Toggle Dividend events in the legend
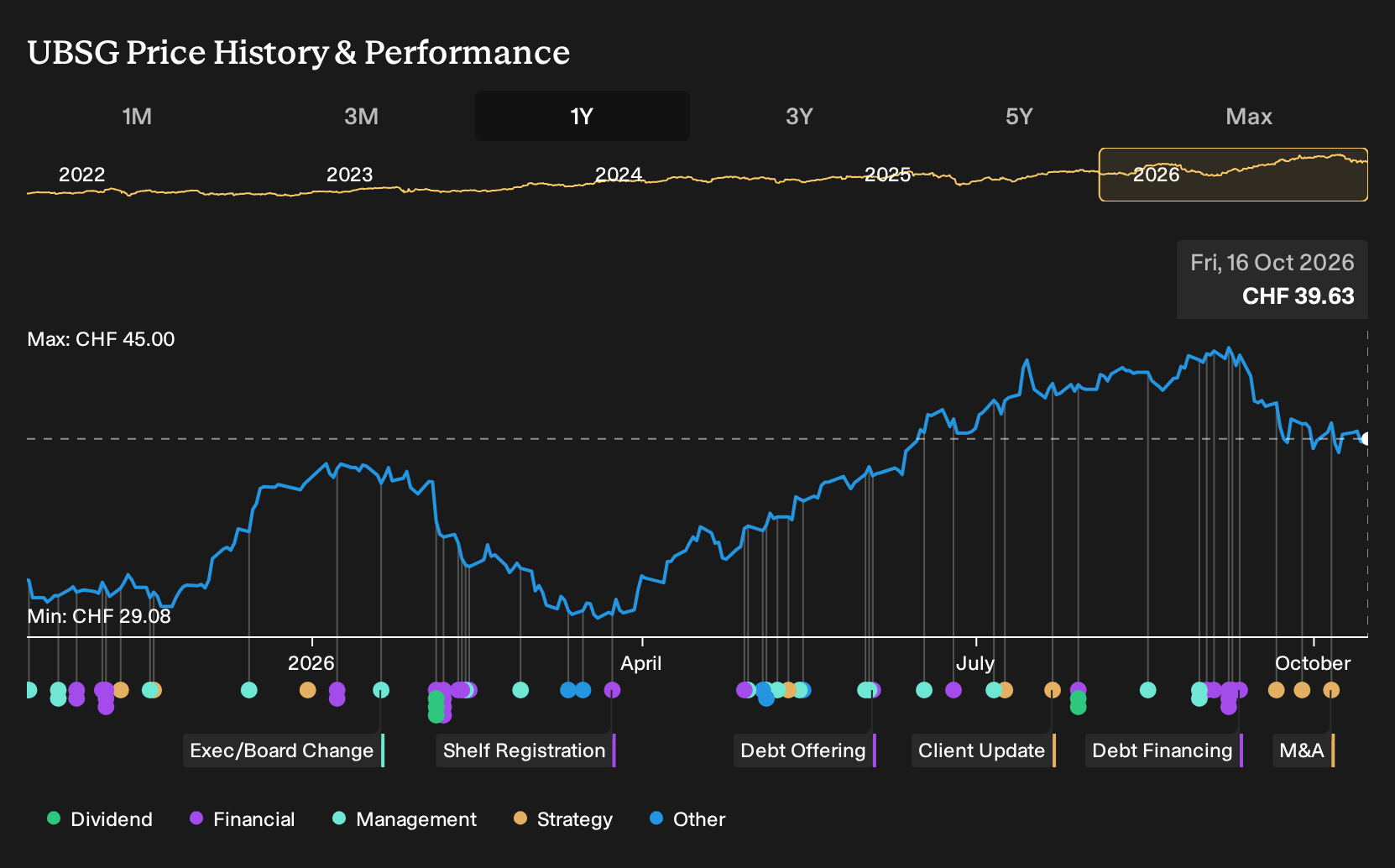Viewport: 1395px width, 868px height. [x=100, y=819]
